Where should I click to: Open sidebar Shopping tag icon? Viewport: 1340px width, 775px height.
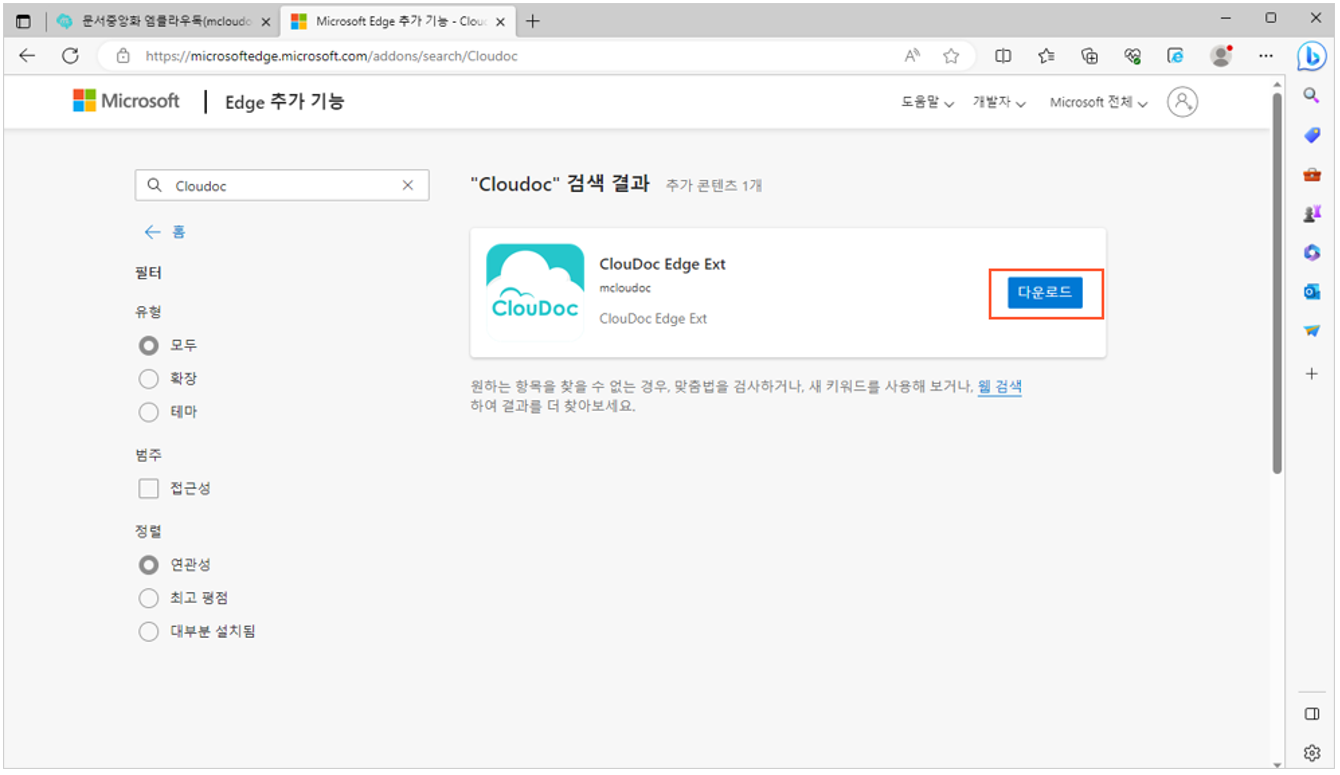point(1312,135)
